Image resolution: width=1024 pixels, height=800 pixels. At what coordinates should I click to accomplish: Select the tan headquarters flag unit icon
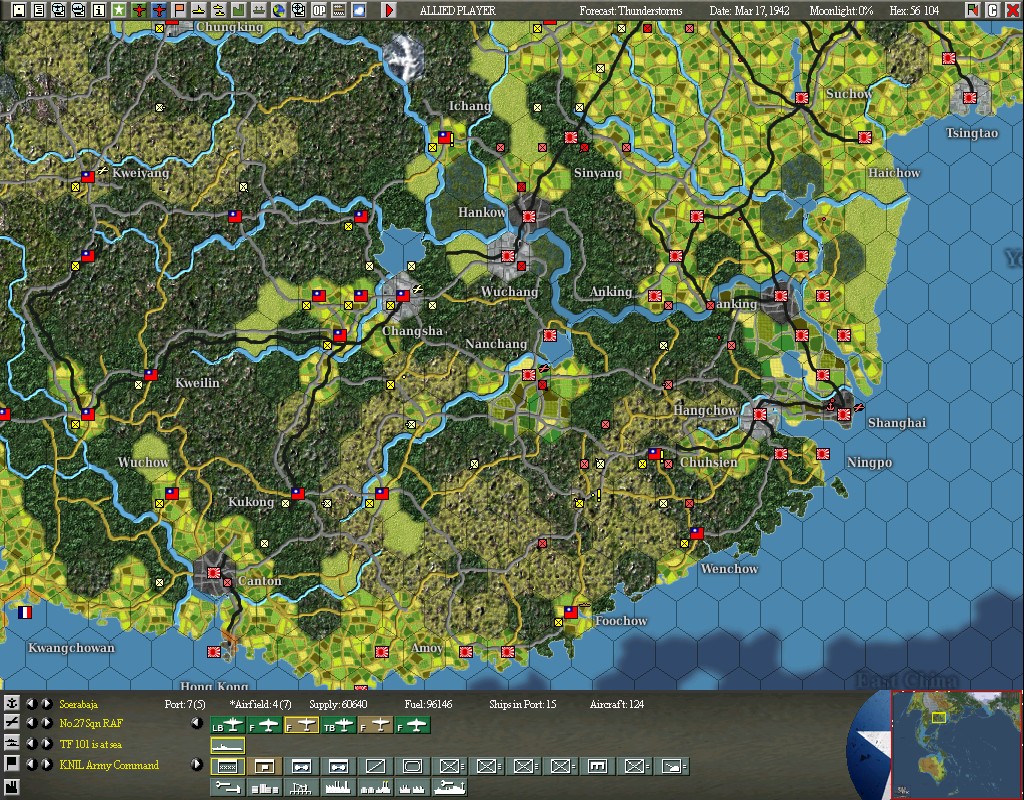264,766
